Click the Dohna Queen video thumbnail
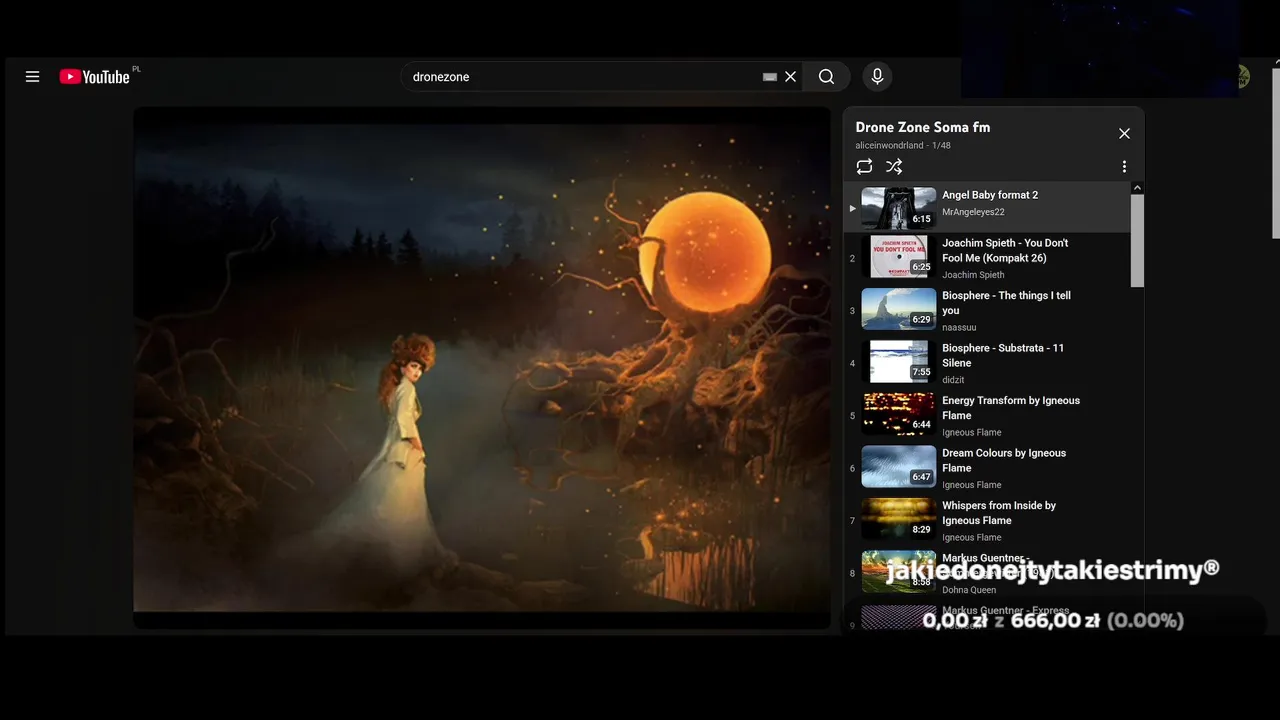Screen dimensions: 1280x720 point(899,571)
